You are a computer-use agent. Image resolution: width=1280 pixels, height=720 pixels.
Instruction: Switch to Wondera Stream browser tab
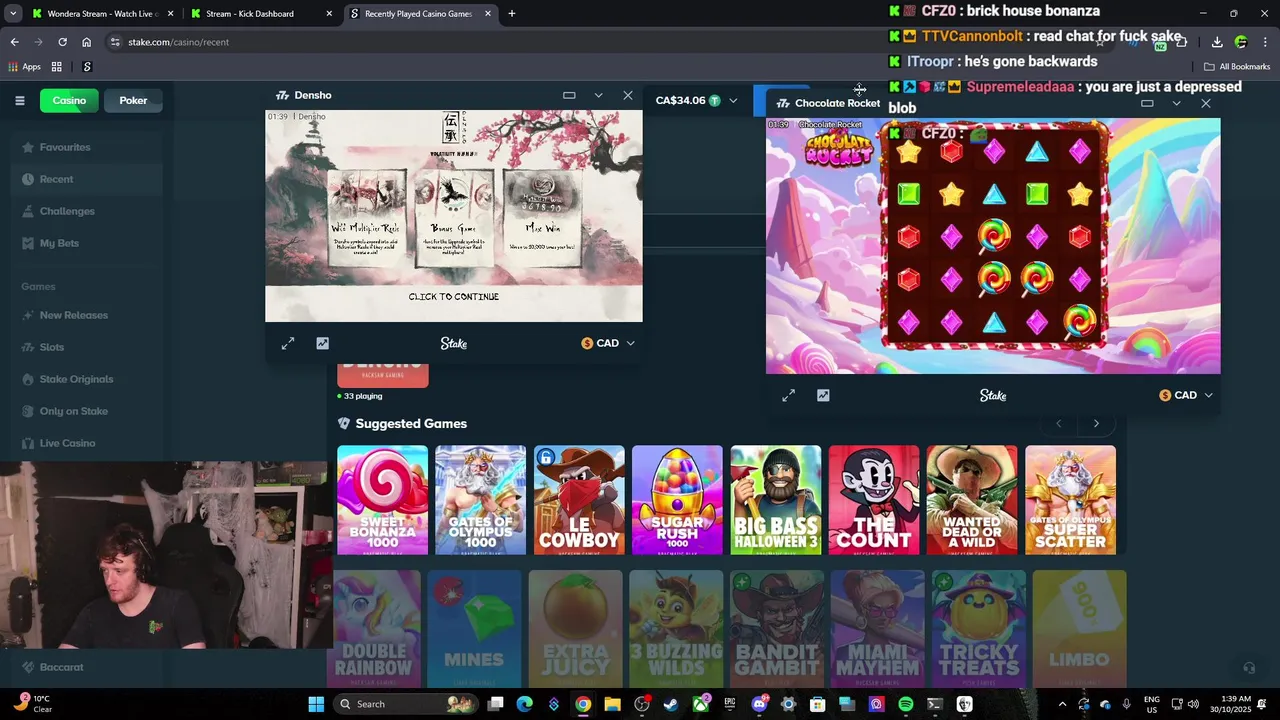[x=100, y=14]
